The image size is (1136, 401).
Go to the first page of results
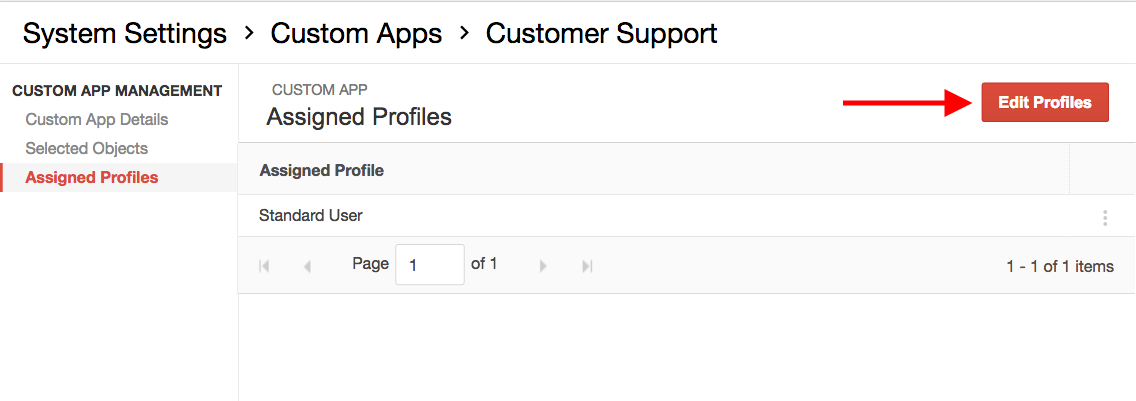point(264,266)
